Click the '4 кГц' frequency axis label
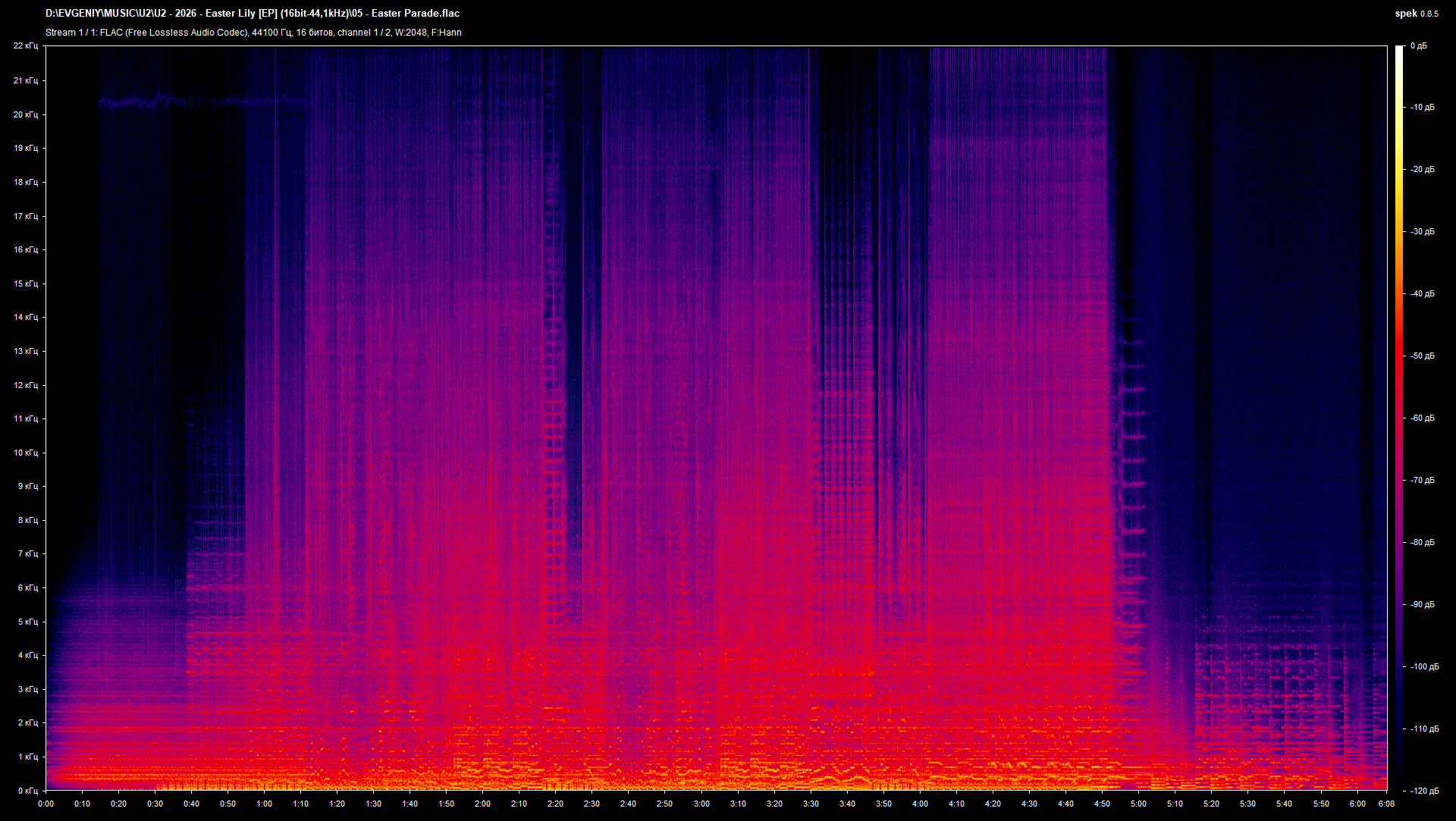Viewport: 1456px width, 821px height. point(28,655)
